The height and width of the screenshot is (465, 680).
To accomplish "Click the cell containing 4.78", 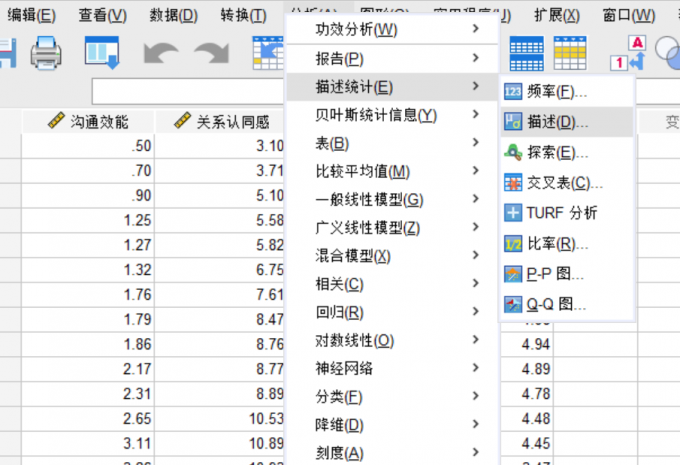I will [526, 394].
